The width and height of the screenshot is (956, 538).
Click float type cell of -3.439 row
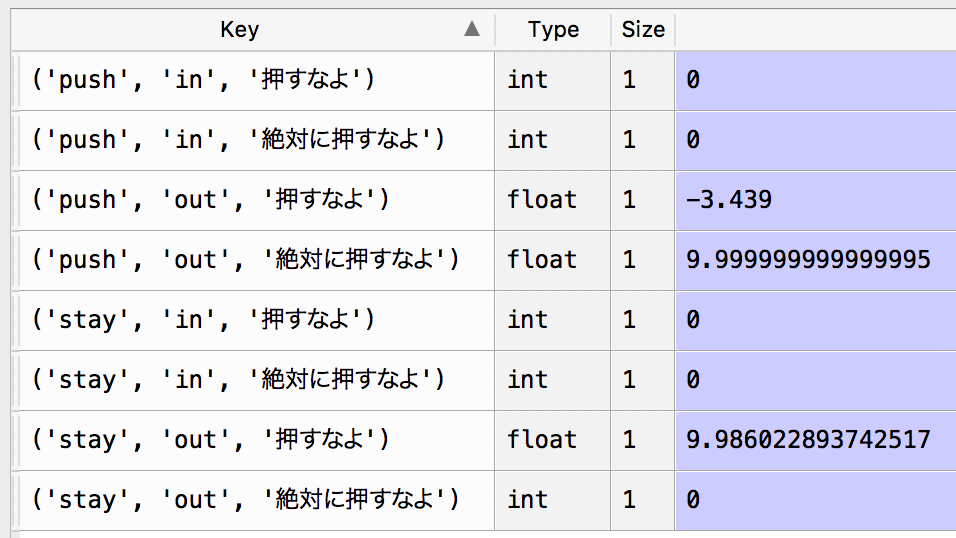[x=542, y=200]
